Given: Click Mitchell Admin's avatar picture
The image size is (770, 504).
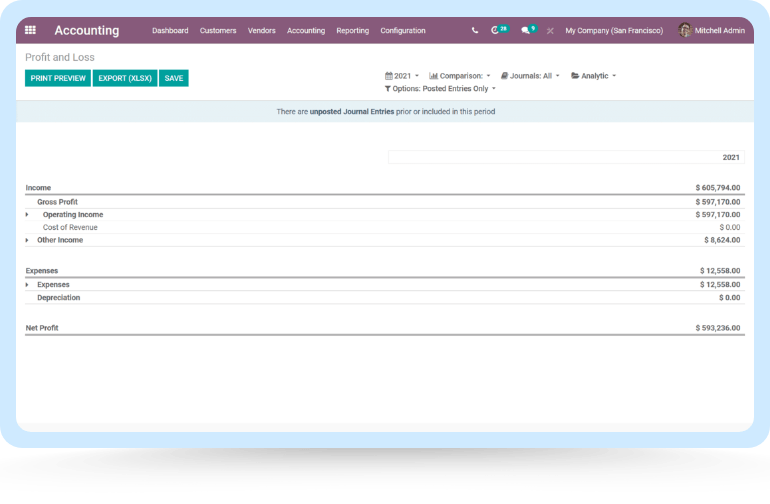Looking at the screenshot, I should coord(685,30).
